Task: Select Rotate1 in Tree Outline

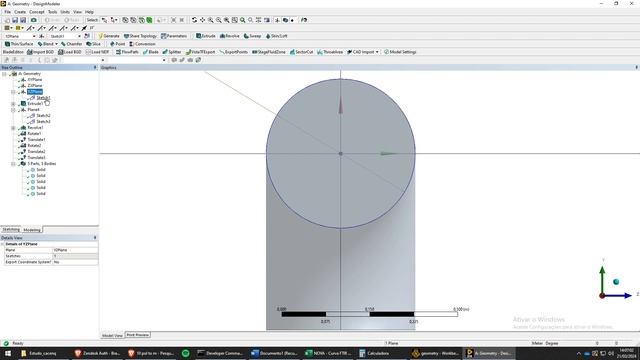Action: pos(34,133)
